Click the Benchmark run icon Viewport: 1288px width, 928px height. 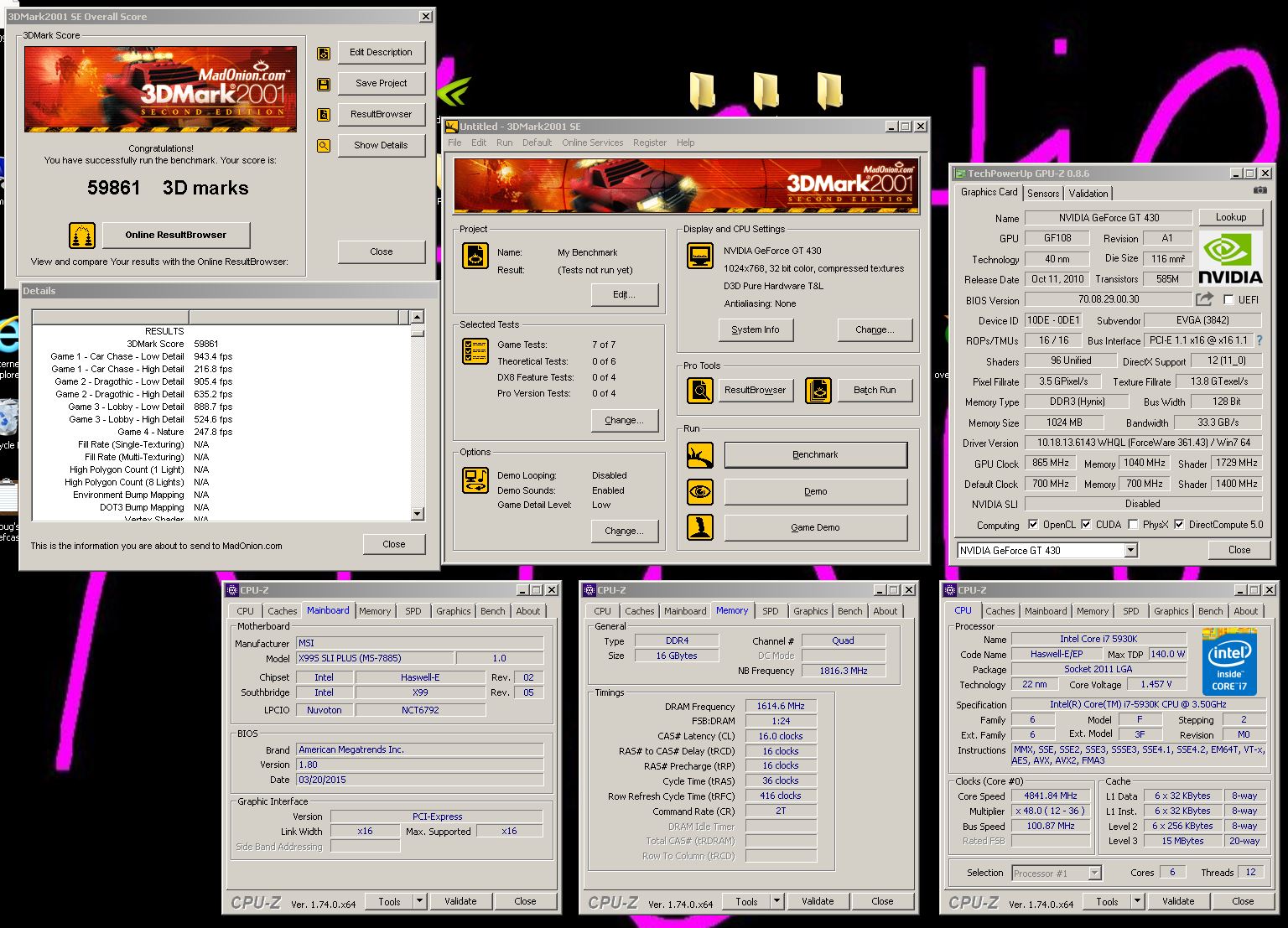click(x=700, y=455)
